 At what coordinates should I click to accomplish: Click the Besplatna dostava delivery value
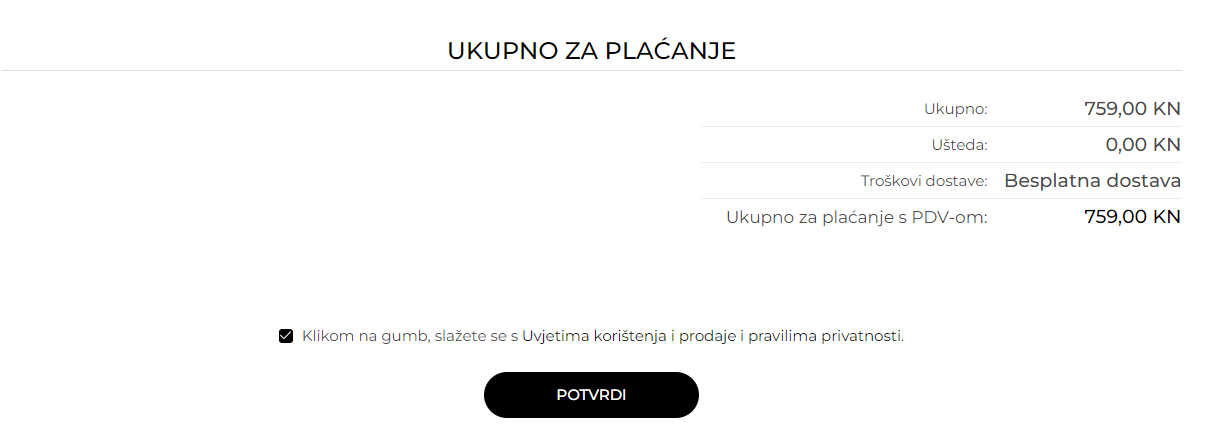tap(1093, 181)
